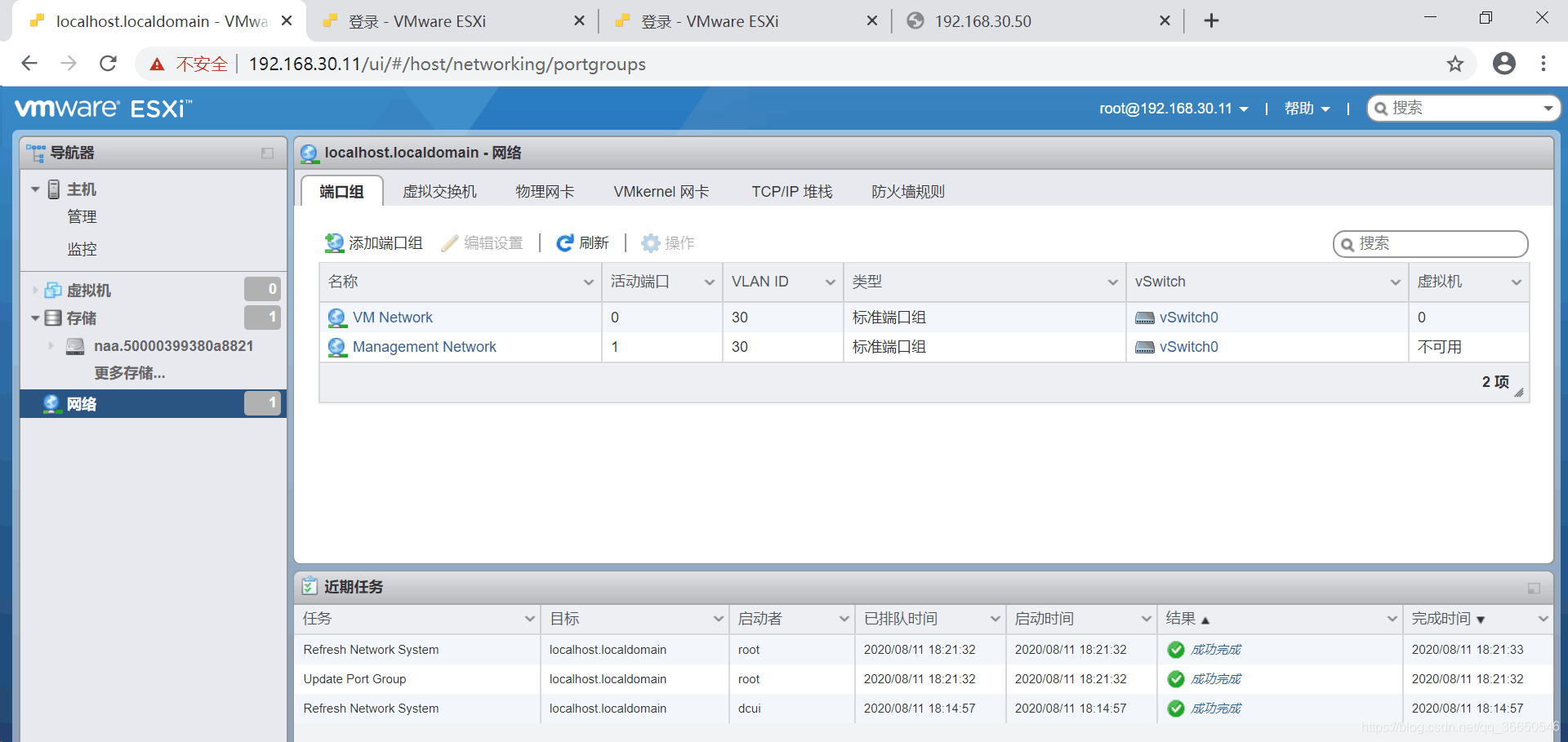Image resolution: width=1568 pixels, height=742 pixels.
Task: Open the Task column dropdown in recent tasks
Action: [529, 619]
